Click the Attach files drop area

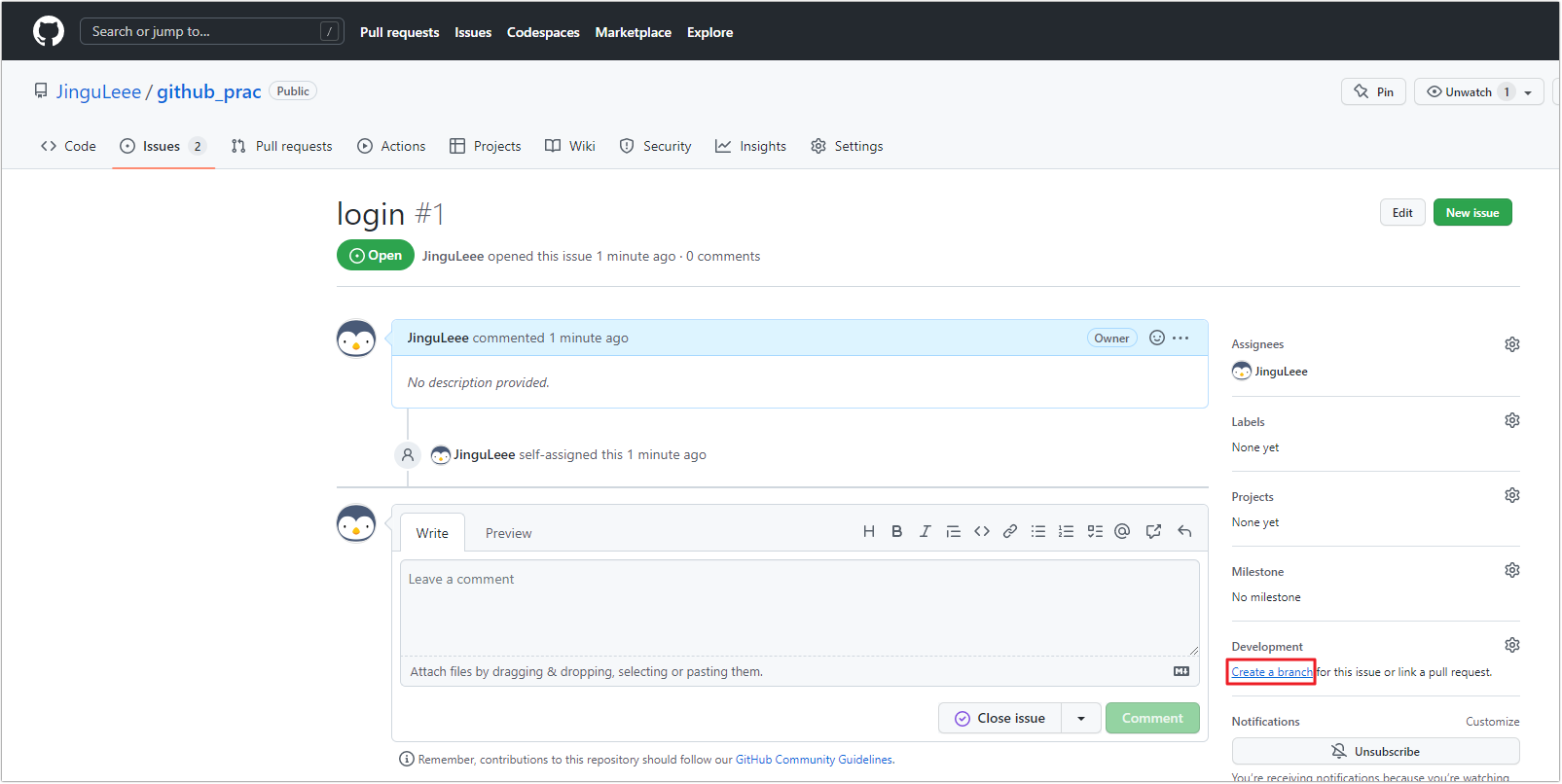pyautogui.click(x=800, y=672)
